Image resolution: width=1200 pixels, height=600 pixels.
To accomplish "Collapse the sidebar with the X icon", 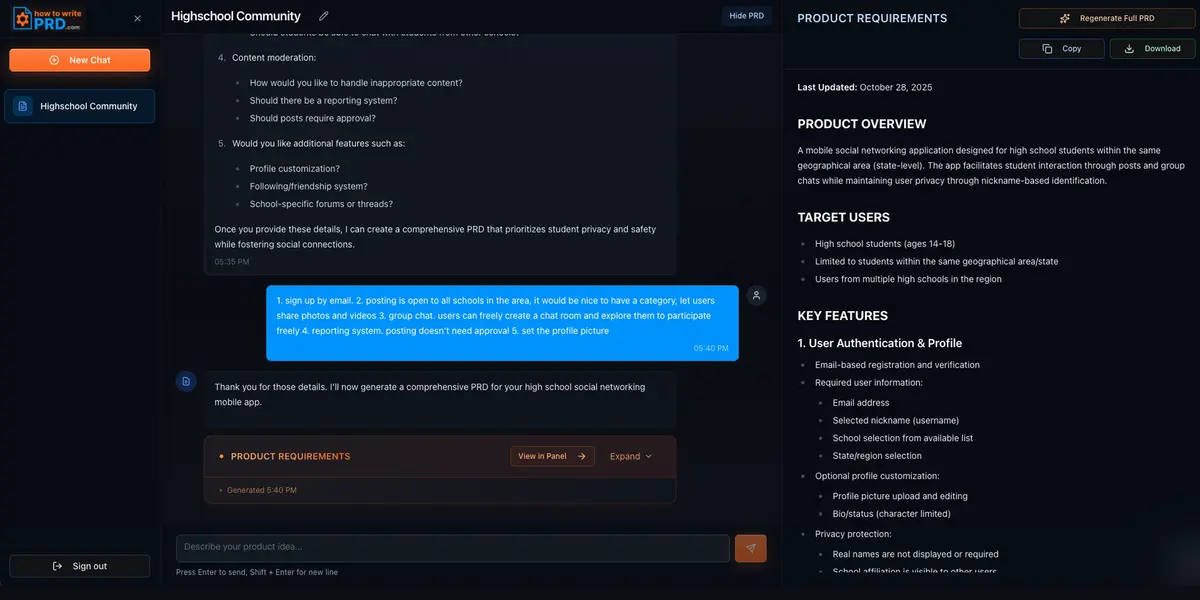I will tap(136, 17).
